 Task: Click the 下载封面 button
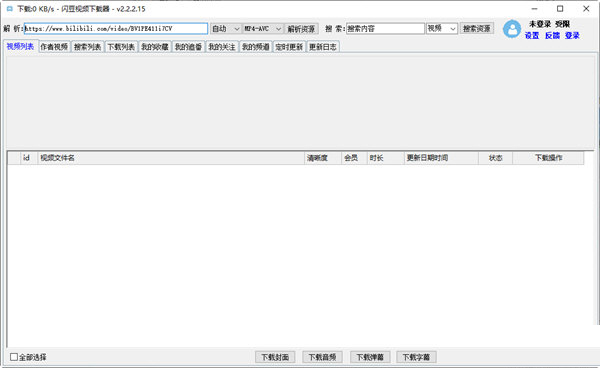coord(275,357)
